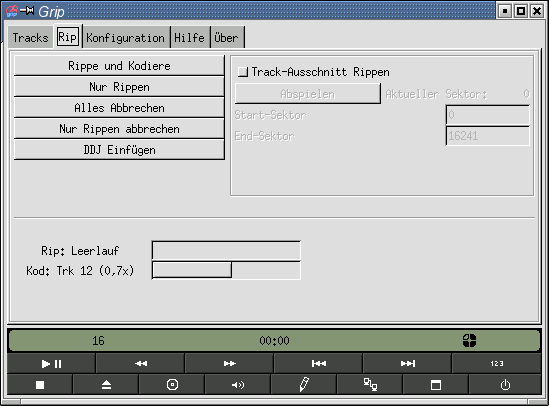Click the disc scan icon
This screenshot has width=549, height=406.
(172, 385)
